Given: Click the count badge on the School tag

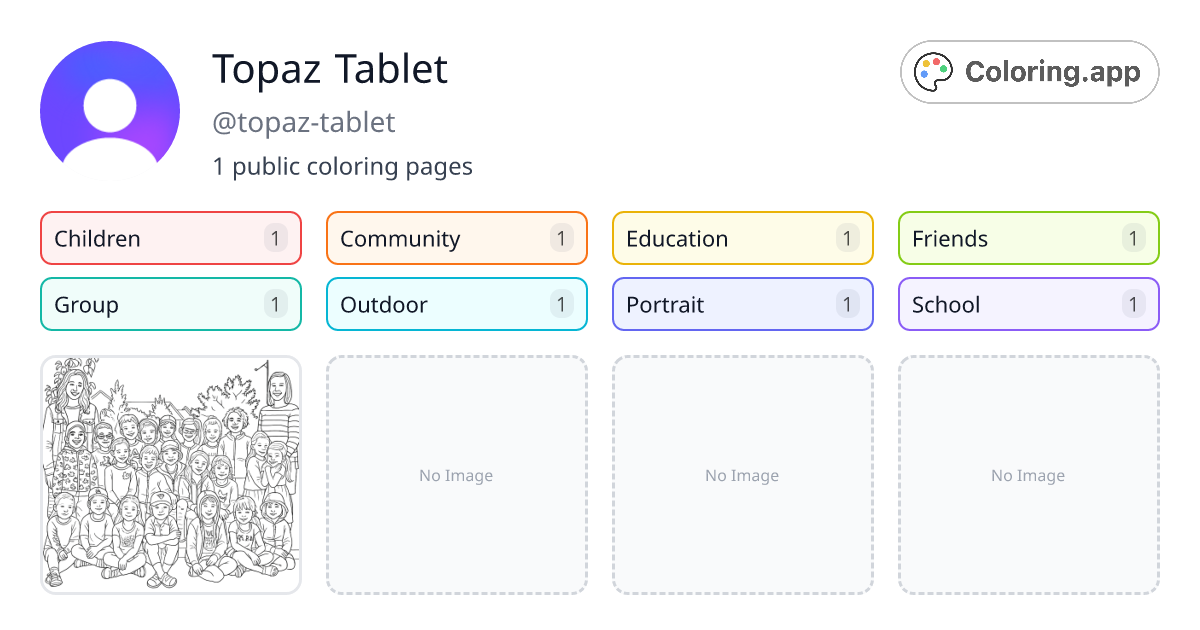Looking at the screenshot, I should pos(1133,304).
